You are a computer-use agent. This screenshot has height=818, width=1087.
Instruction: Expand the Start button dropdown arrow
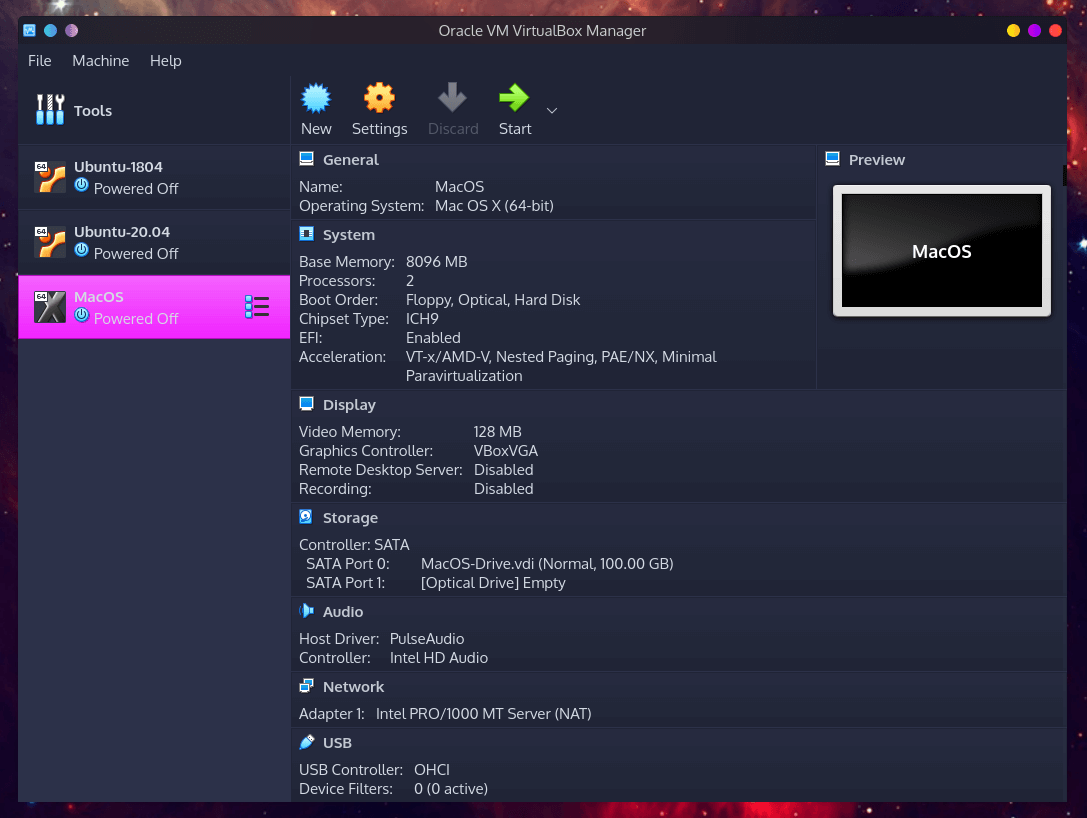pyautogui.click(x=551, y=111)
